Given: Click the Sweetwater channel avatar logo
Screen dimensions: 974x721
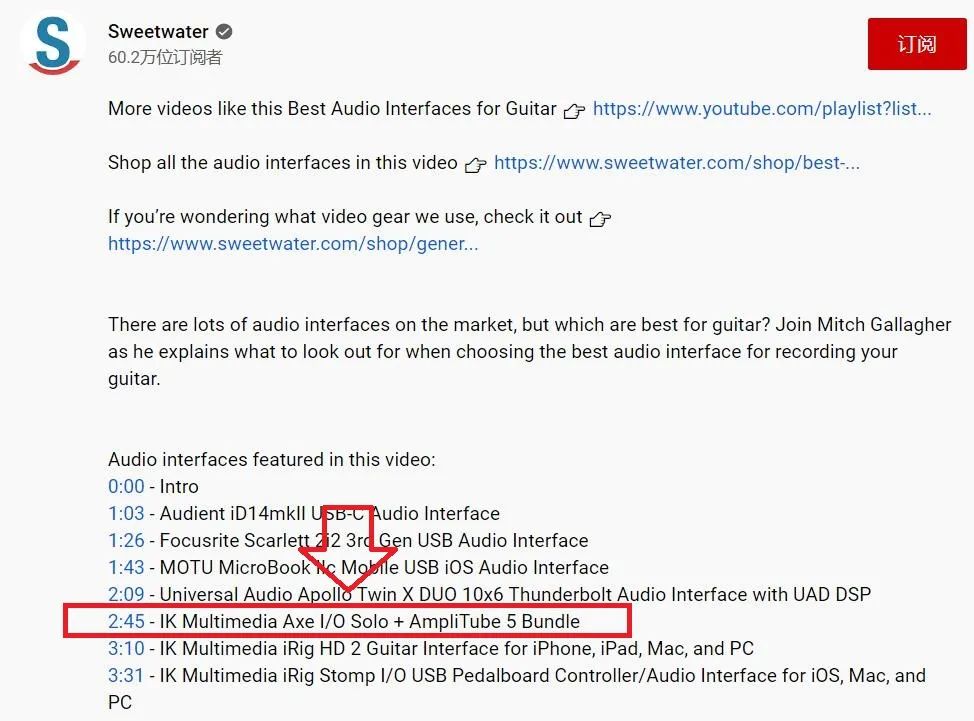Looking at the screenshot, I should (53, 43).
